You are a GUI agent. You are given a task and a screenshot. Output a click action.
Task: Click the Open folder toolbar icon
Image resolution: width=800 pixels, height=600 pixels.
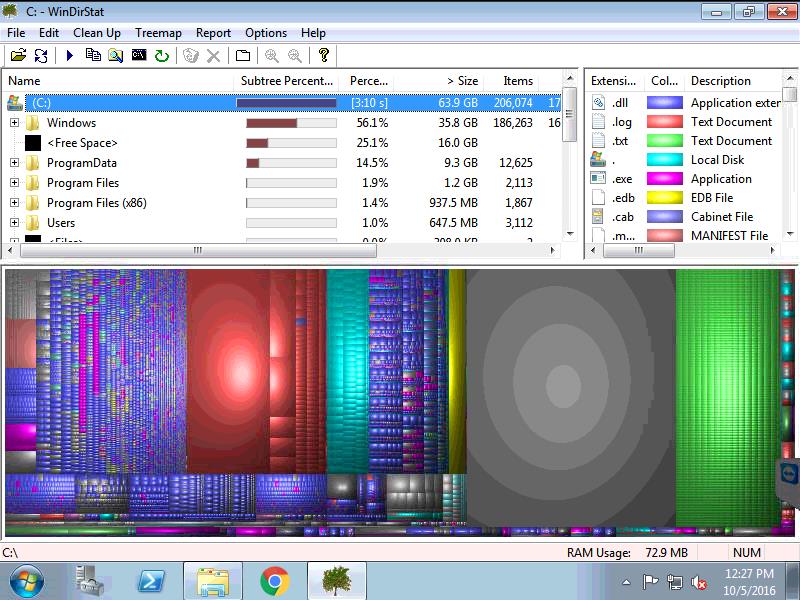(x=18, y=55)
